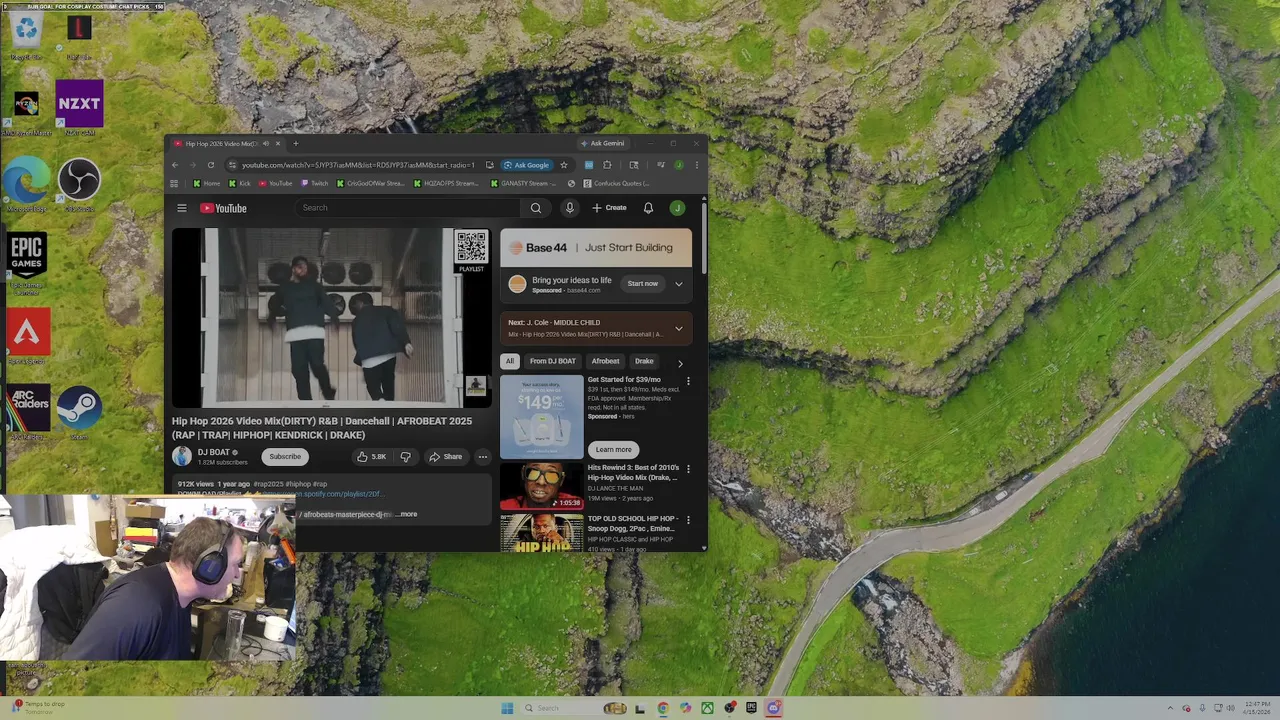
Task: Open the YouTube hamburger guide menu
Action: (182, 208)
